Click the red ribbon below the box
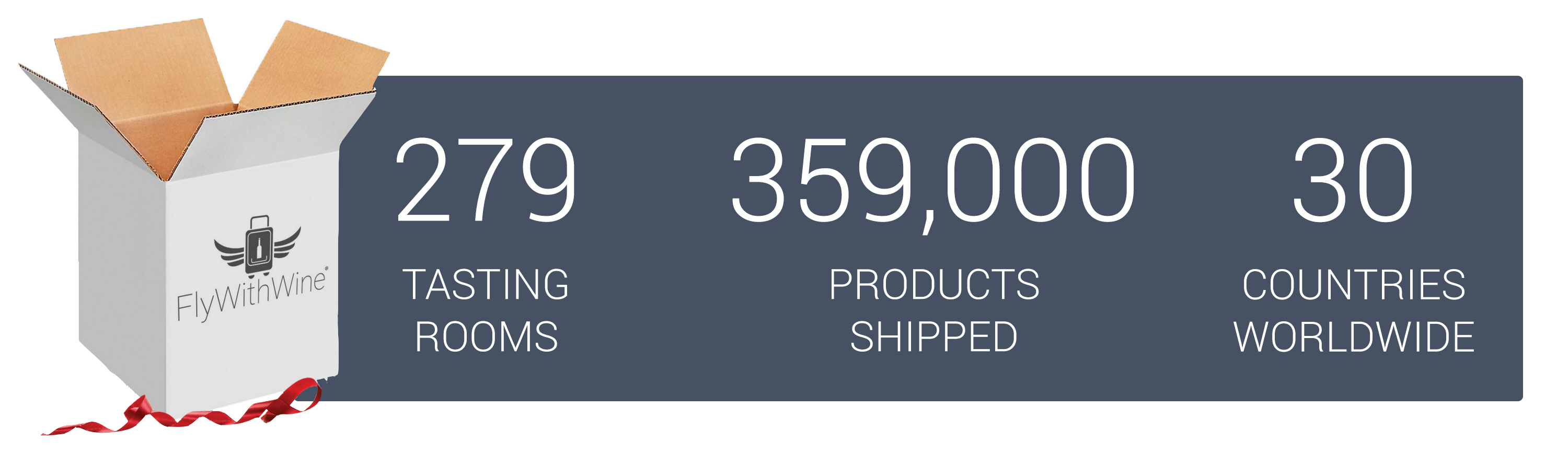The image size is (1568, 465). (x=181, y=408)
